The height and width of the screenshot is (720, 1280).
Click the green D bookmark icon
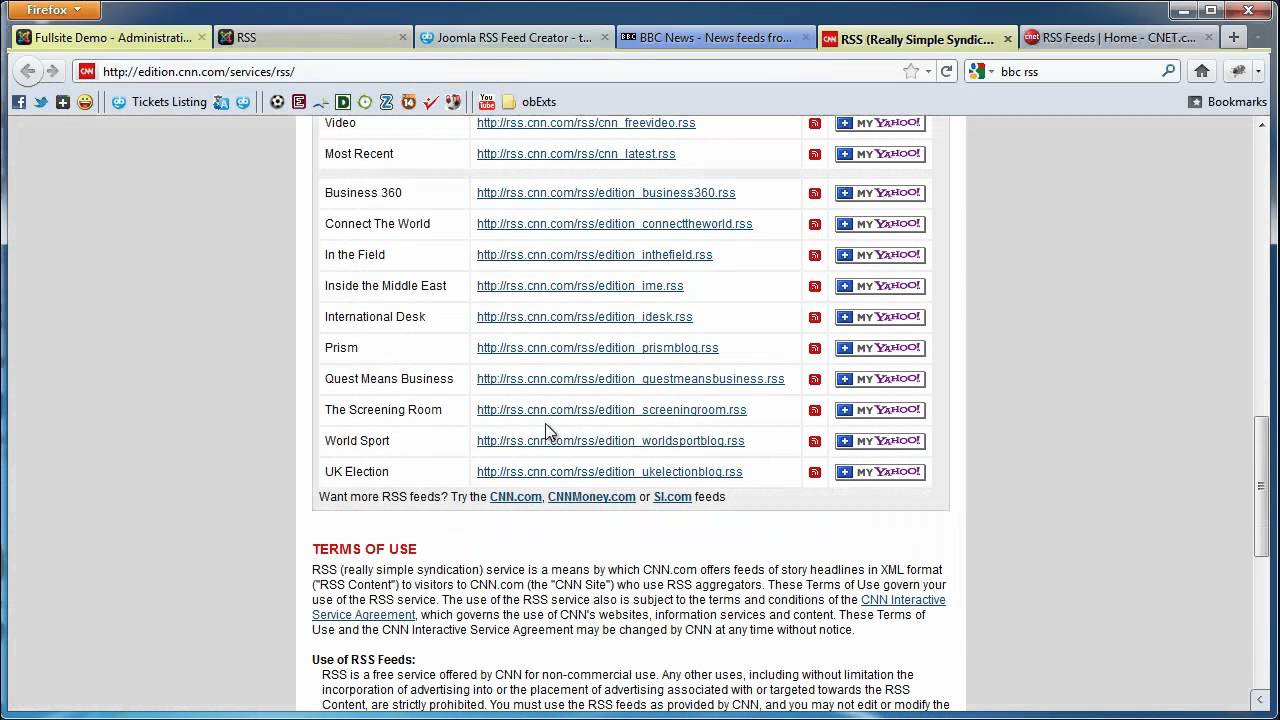tap(343, 102)
